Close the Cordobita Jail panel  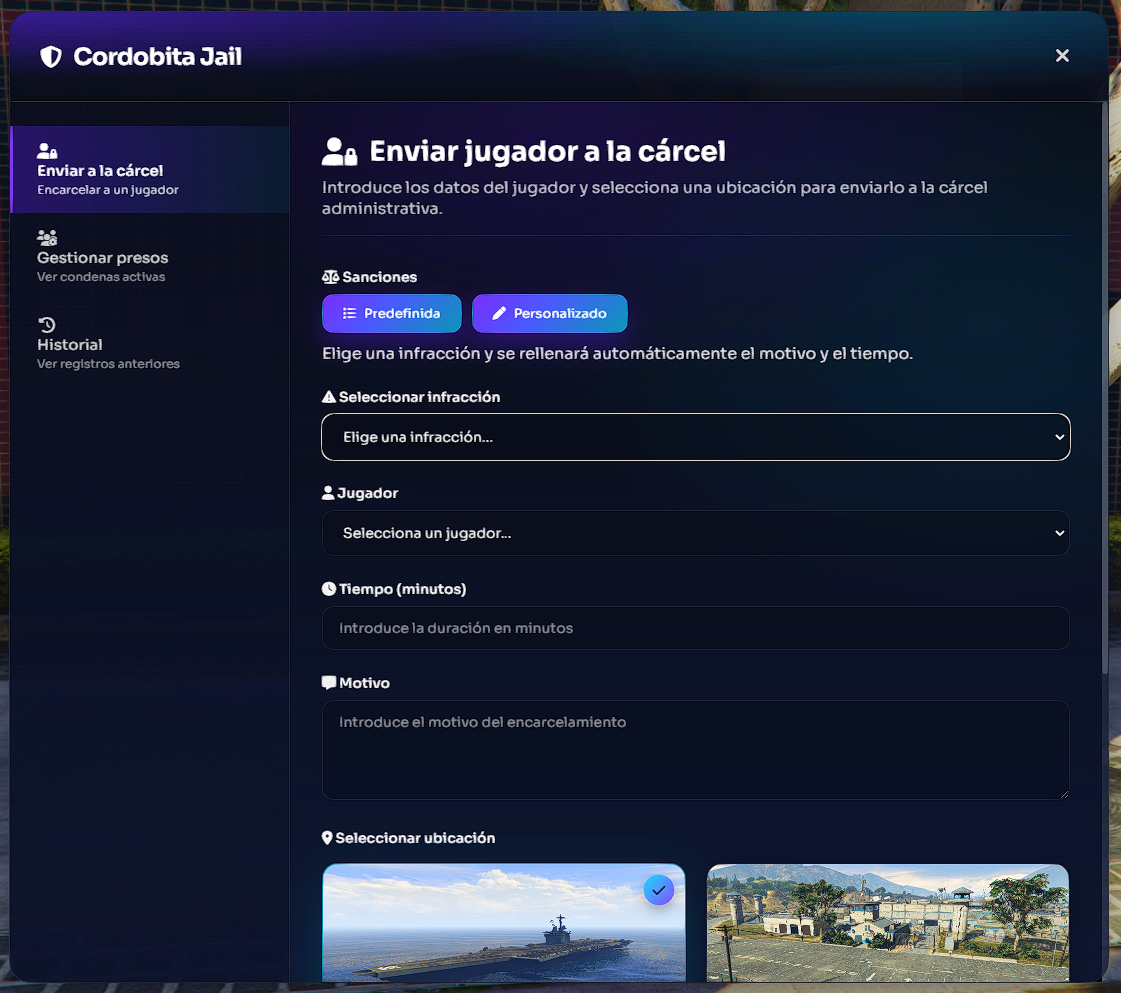pyautogui.click(x=1062, y=56)
